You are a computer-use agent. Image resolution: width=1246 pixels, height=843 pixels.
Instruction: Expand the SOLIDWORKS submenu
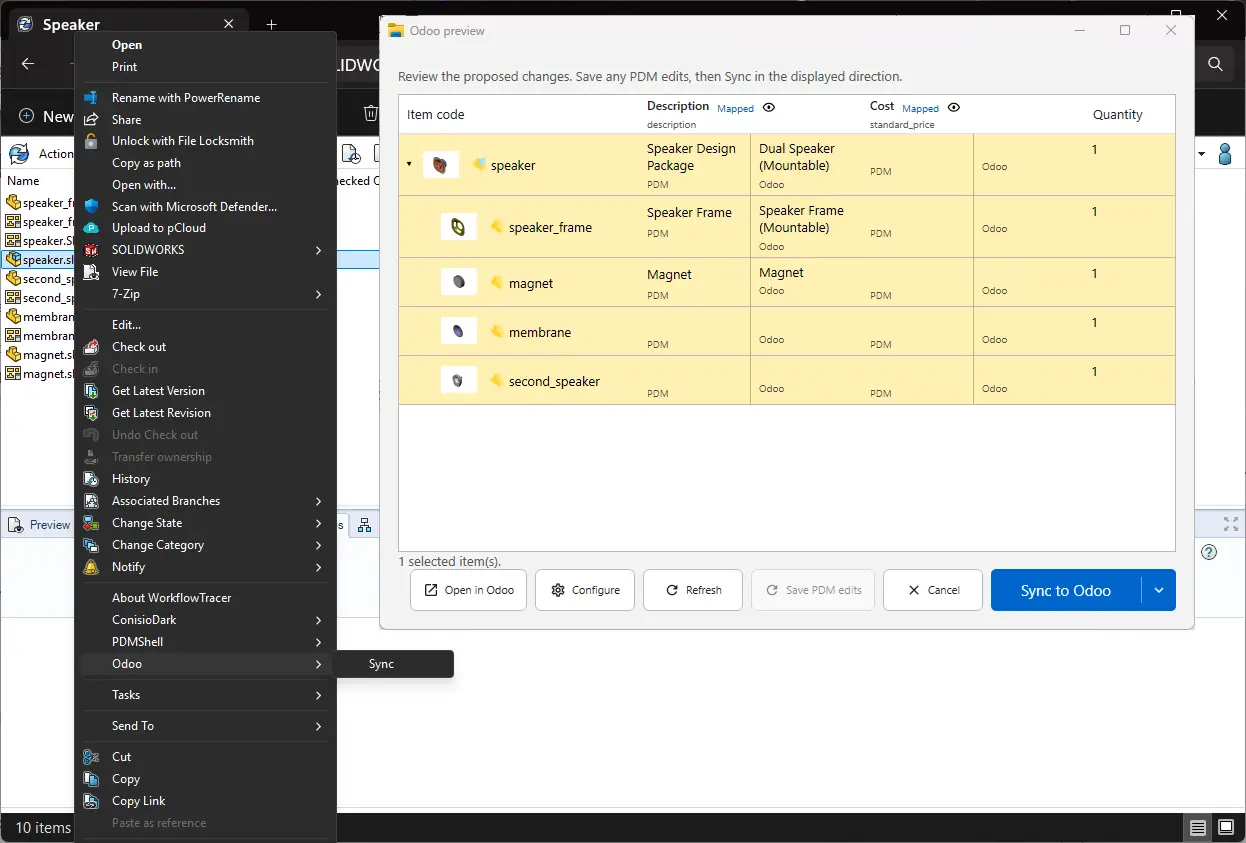coord(319,250)
